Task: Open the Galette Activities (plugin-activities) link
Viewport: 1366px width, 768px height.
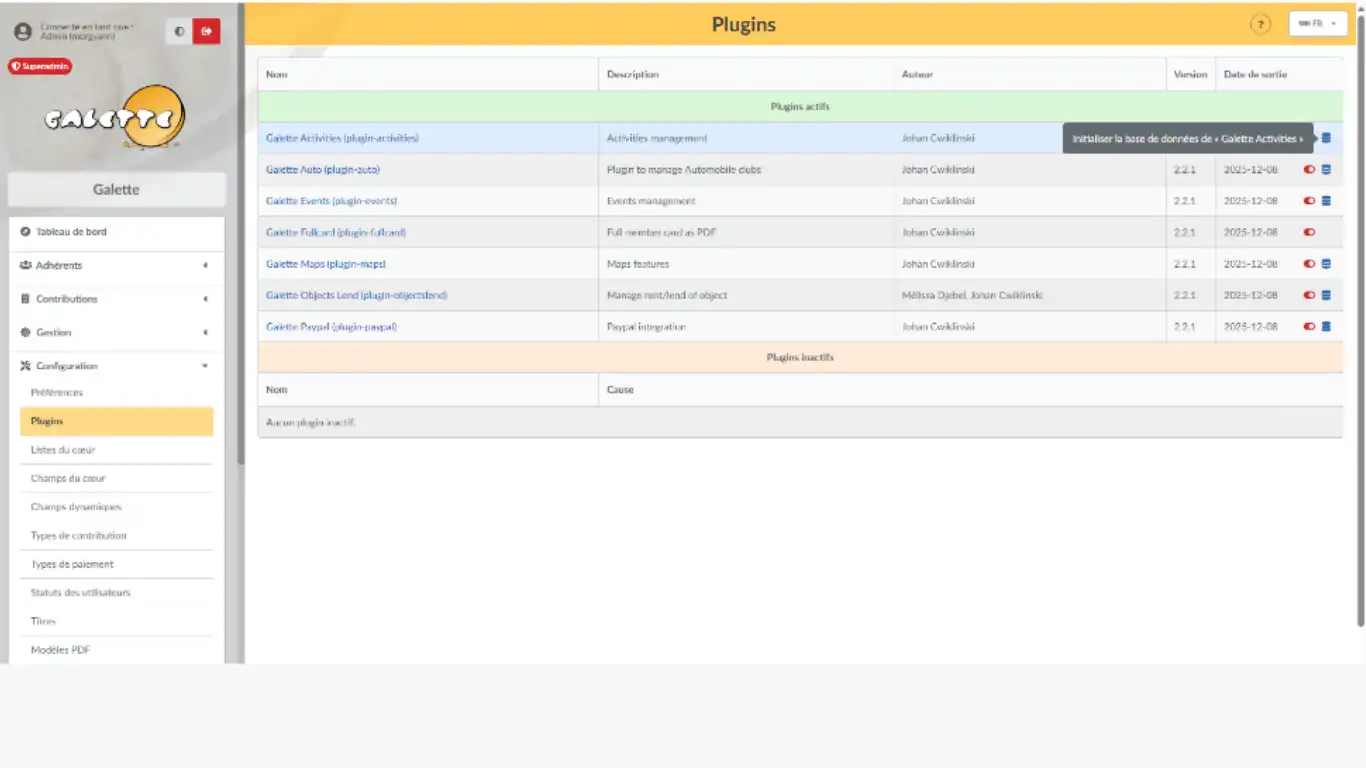Action: pos(342,138)
